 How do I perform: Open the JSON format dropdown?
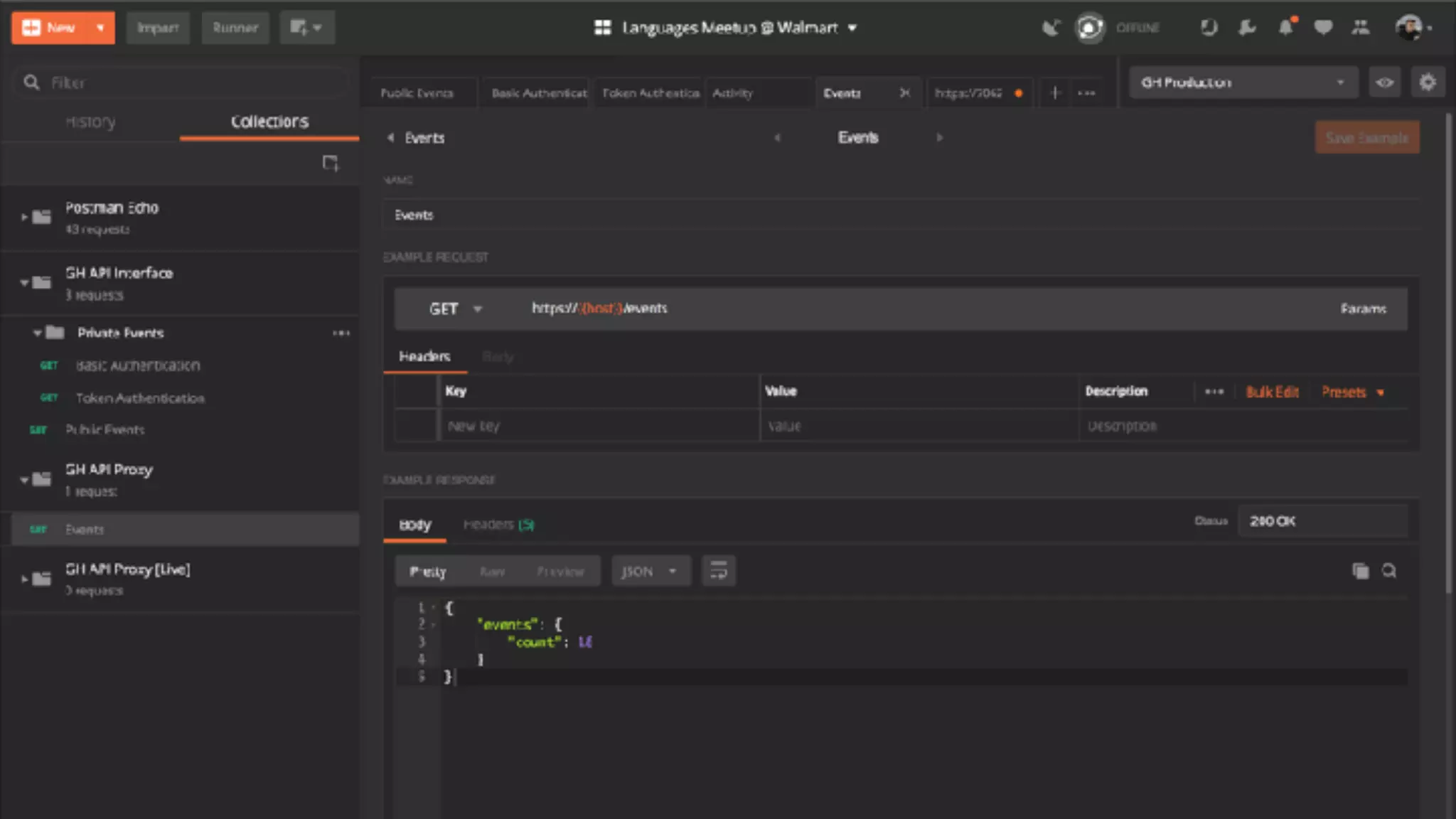pyautogui.click(x=650, y=571)
